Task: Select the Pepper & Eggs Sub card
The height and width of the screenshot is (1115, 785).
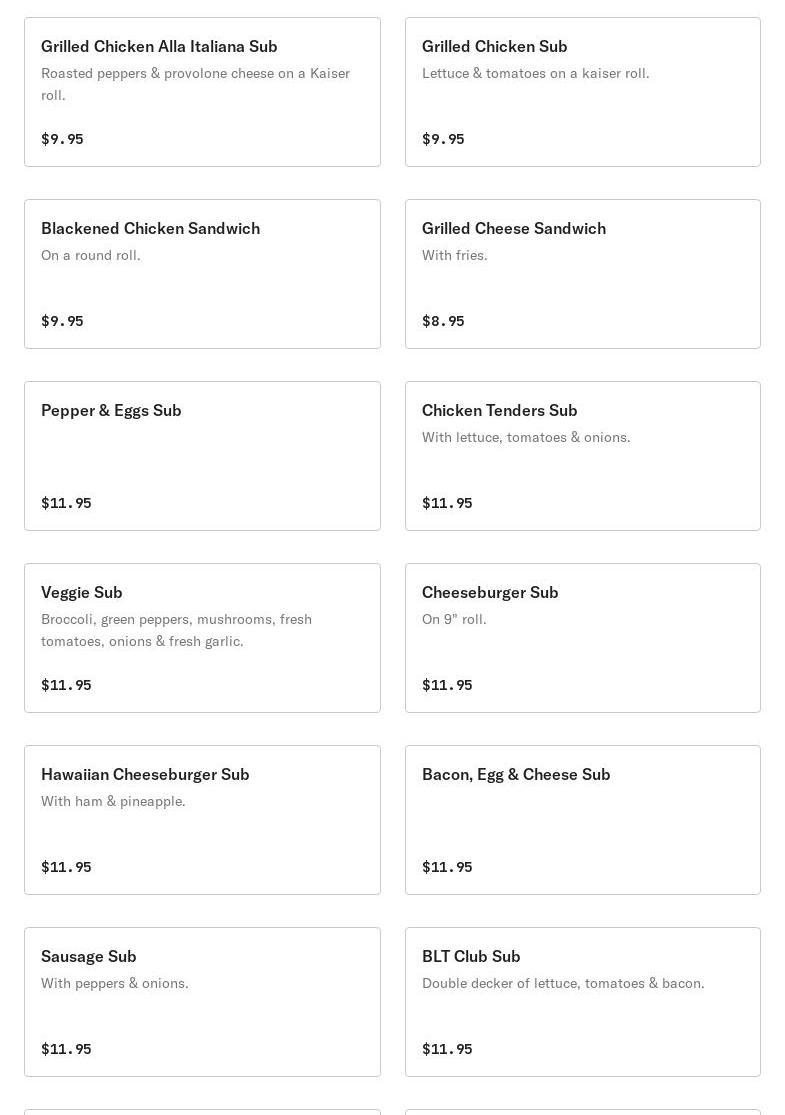Action: click(x=202, y=456)
